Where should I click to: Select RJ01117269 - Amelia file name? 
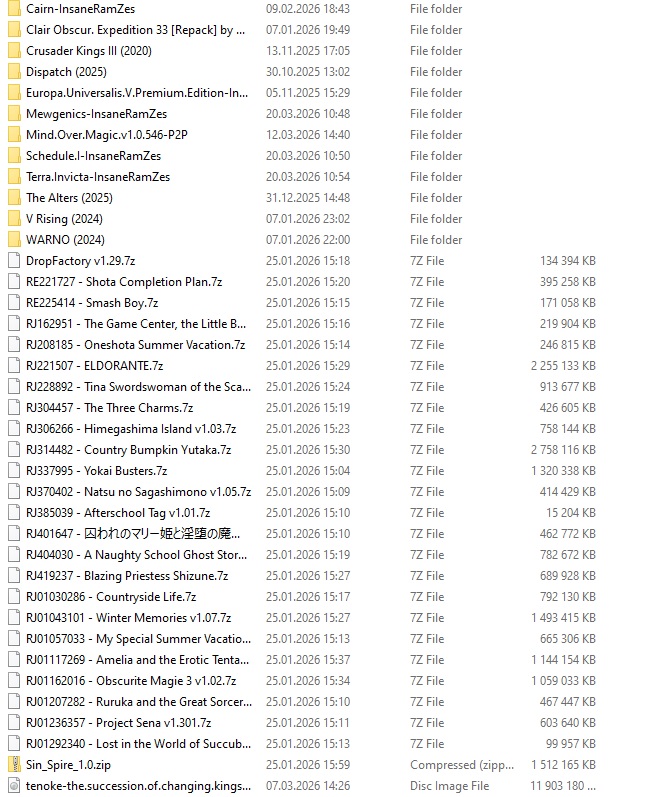click(x=138, y=660)
